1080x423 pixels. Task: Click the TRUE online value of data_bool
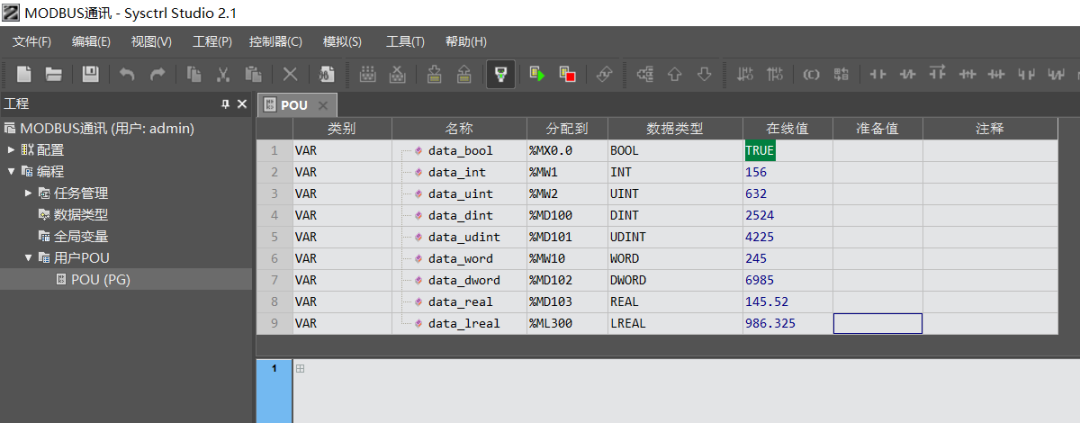tap(760, 150)
